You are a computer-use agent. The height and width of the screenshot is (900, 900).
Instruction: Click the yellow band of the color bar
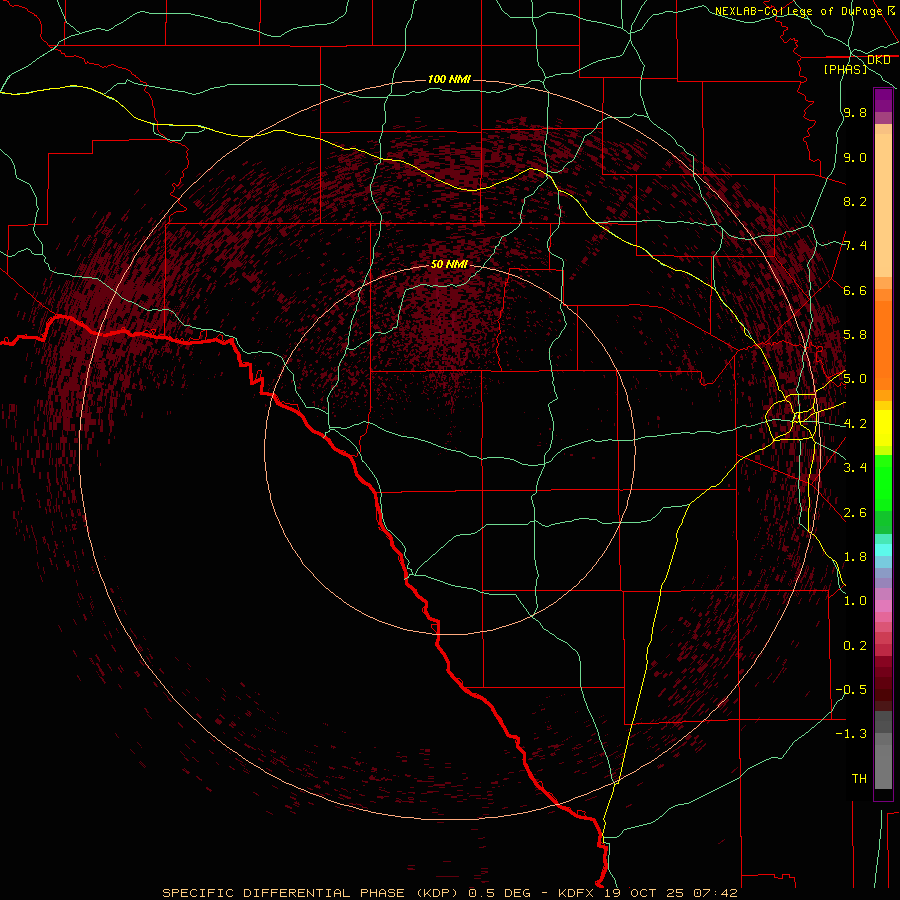[x=883, y=428]
